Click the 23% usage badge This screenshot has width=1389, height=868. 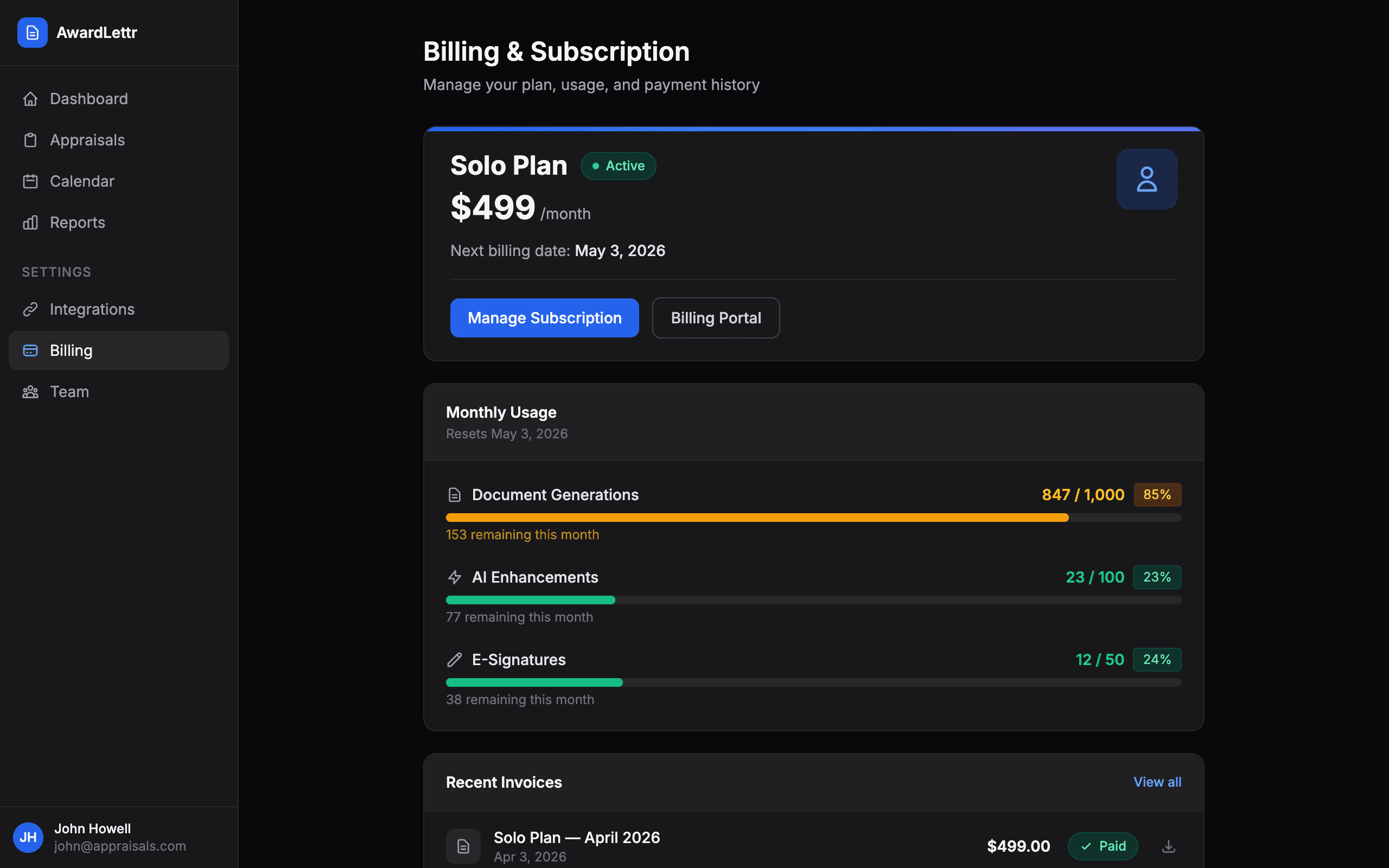click(x=1157, y=578)
